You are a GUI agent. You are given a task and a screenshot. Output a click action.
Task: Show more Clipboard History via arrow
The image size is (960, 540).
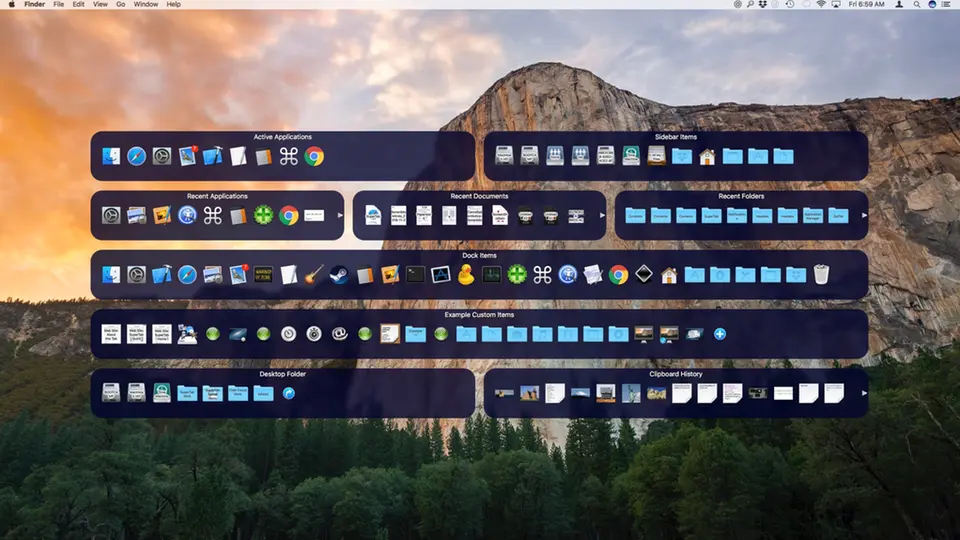[x=863, y=393]
